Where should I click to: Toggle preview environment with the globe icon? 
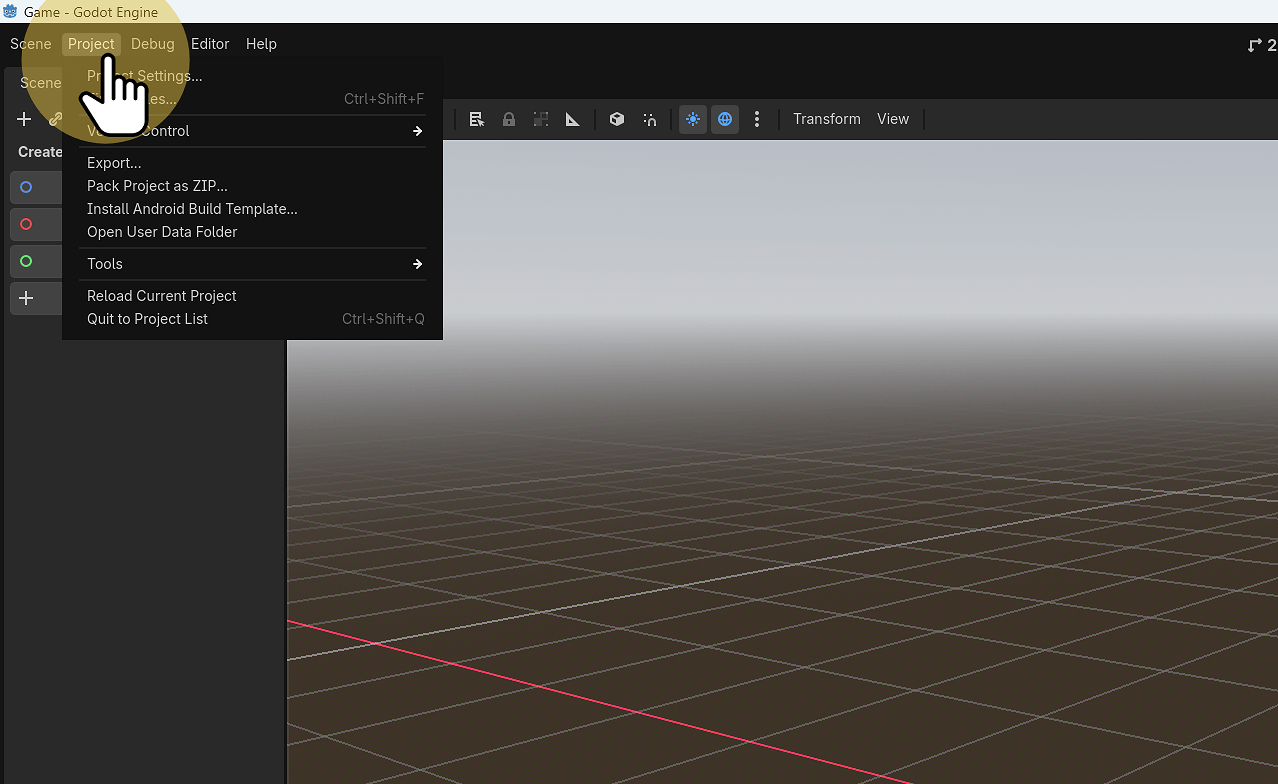coord(725,119)
